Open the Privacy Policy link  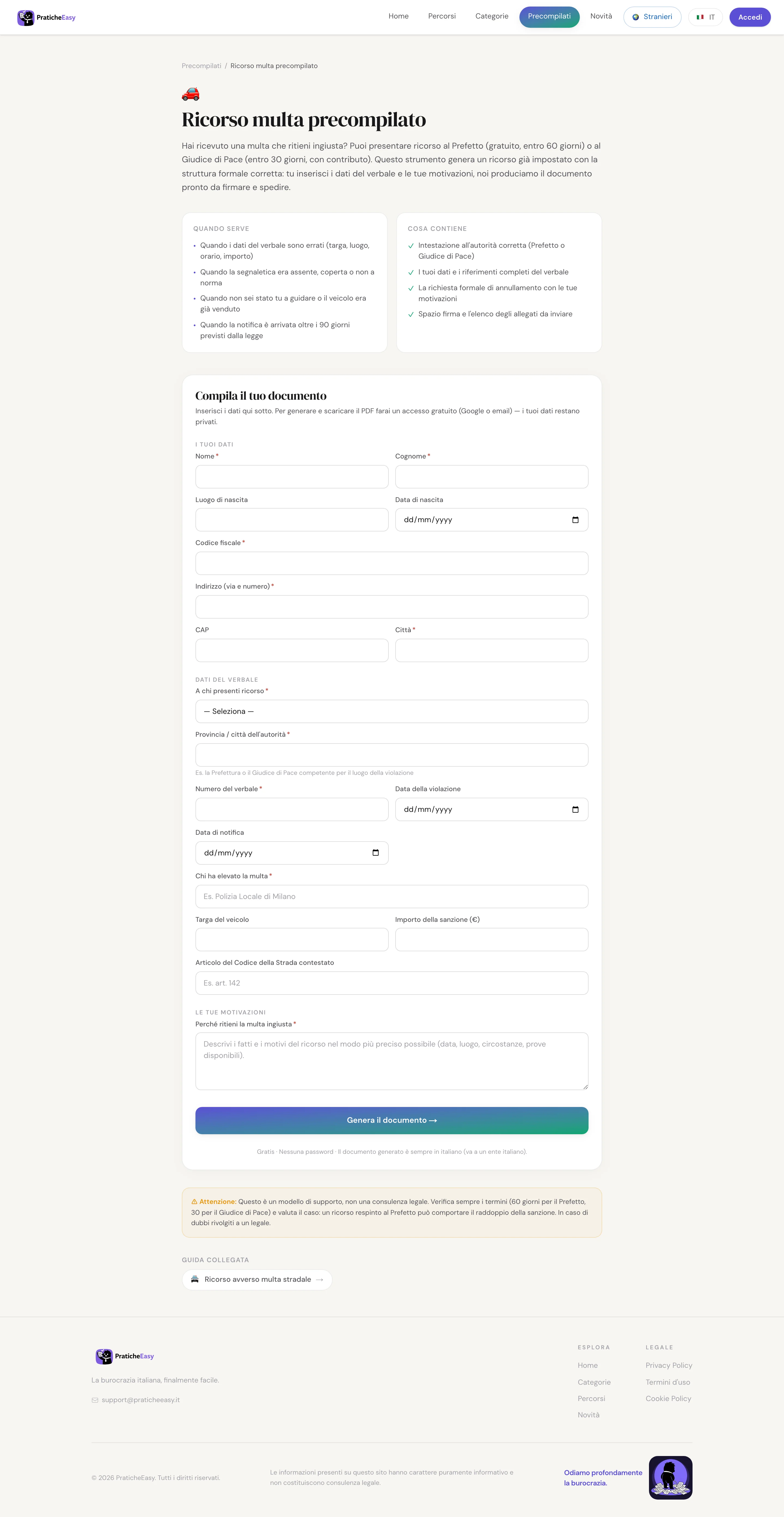669,1366
